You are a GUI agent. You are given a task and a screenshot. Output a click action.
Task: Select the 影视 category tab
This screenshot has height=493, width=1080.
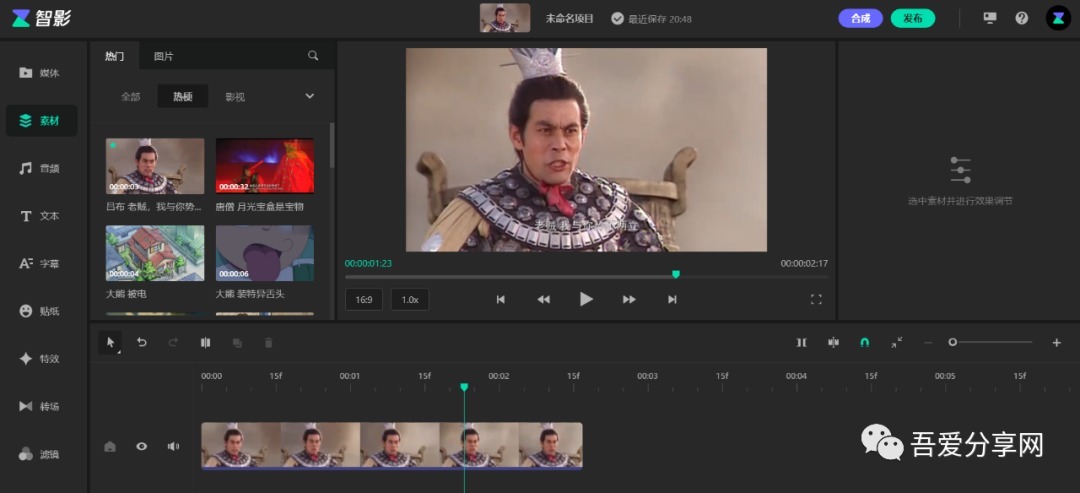pyautogui.click(x=235, y=97)
